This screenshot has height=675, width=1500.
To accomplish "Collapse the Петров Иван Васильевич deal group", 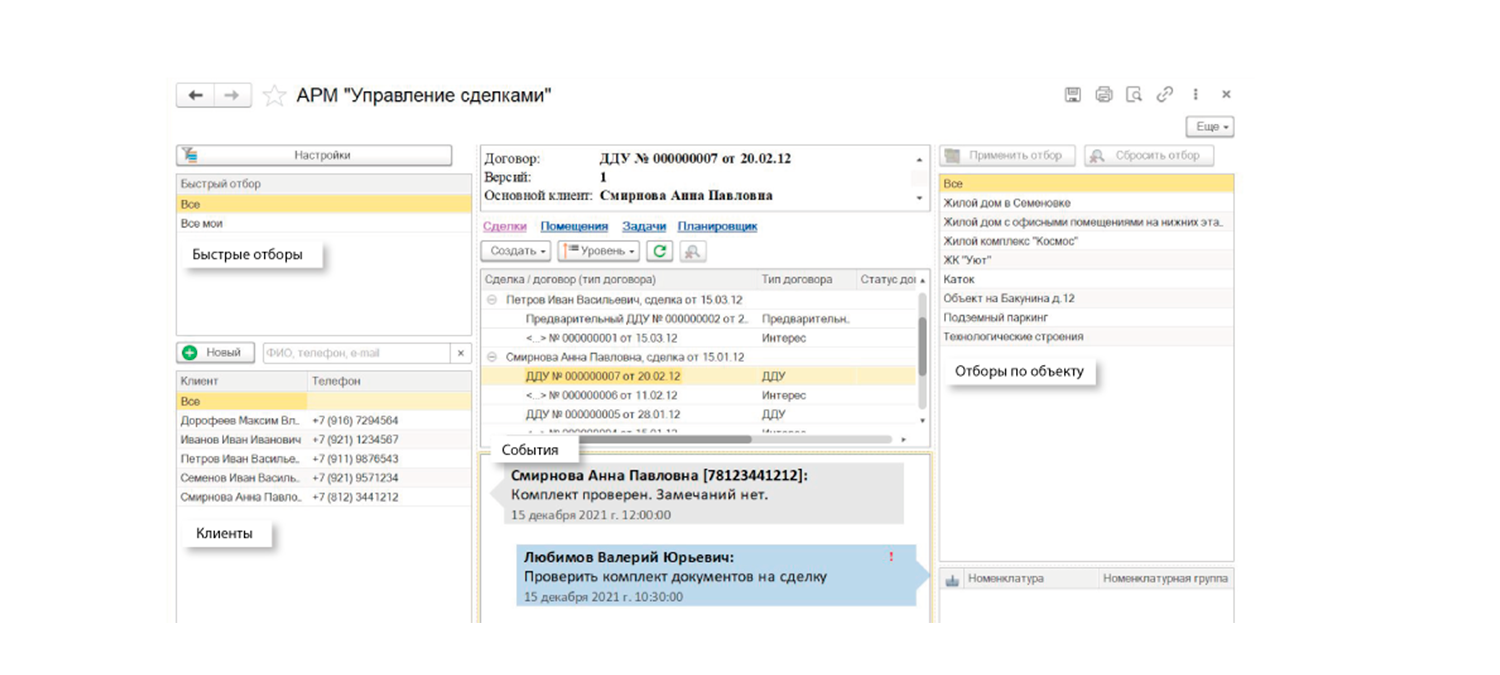I will click(492, 300).
